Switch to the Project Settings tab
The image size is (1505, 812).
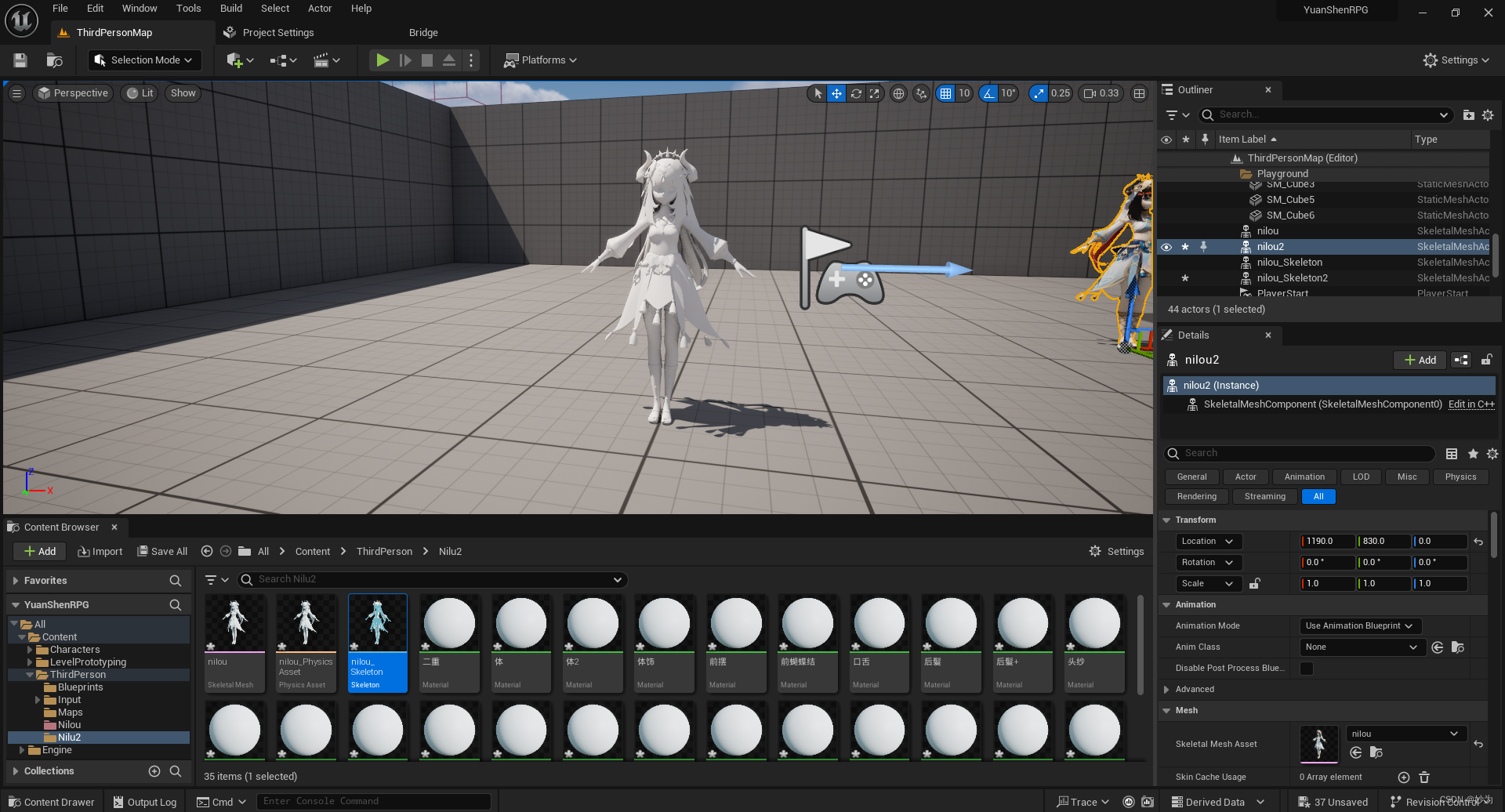(x=269, y=33)
